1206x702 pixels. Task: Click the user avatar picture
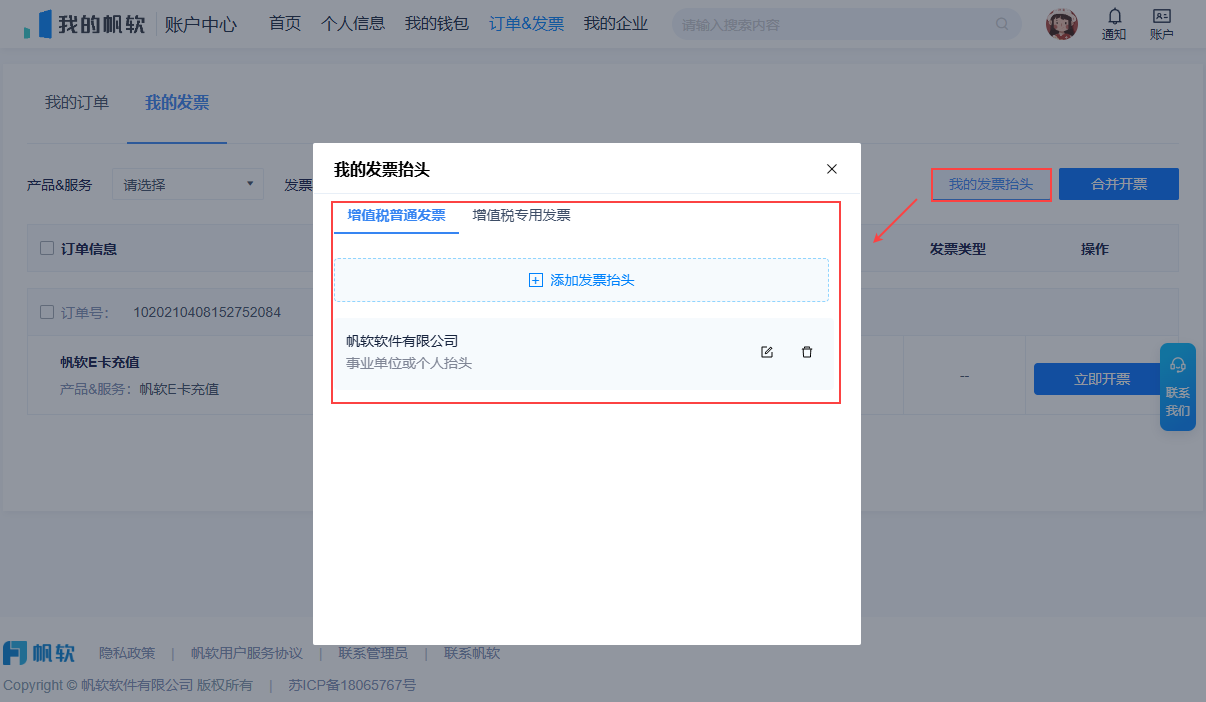pos(1062,24)
